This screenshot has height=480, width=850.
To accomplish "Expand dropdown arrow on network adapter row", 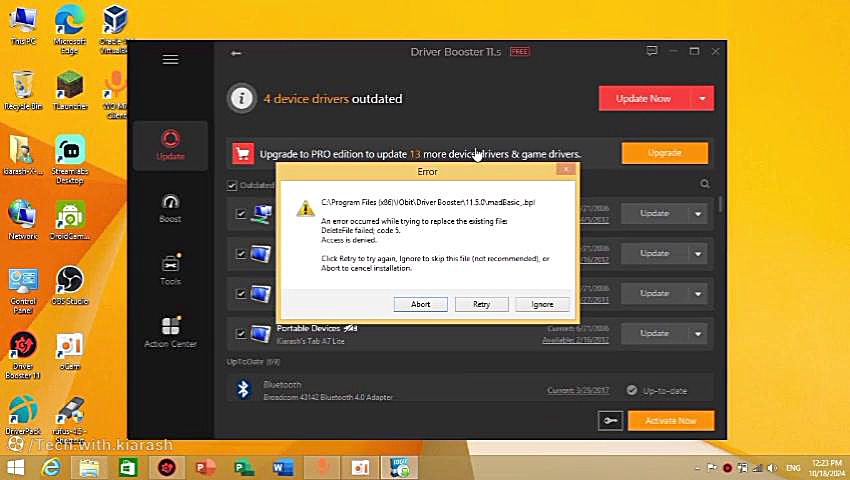I will [698, 214].
